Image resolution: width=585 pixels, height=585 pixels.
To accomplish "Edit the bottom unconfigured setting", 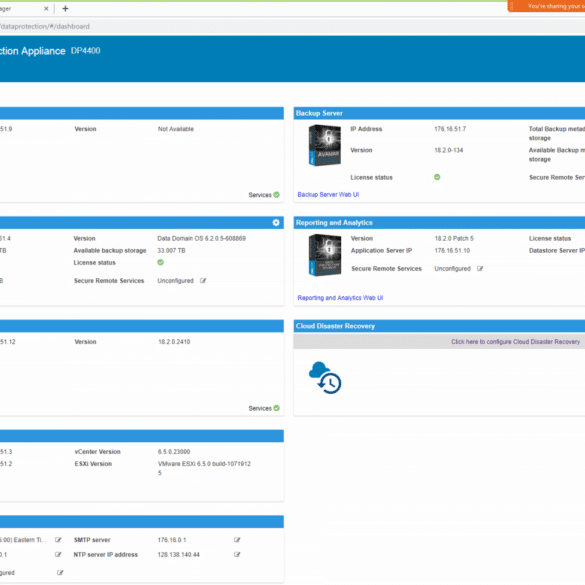I will click(60, 573).
